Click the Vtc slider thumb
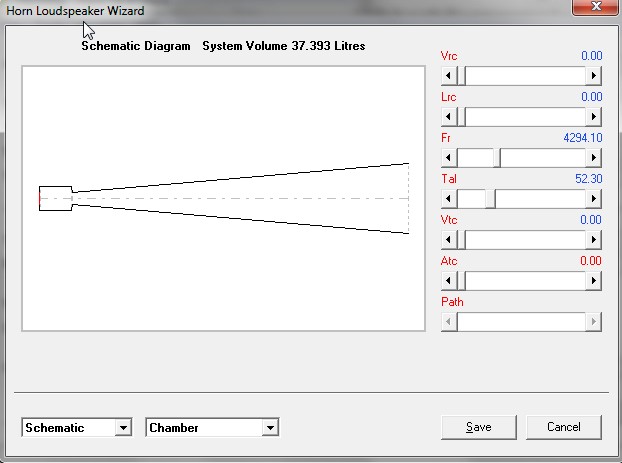Image resolution: width=622 pixels, height=463 pixels. click(x=461, y=240)
